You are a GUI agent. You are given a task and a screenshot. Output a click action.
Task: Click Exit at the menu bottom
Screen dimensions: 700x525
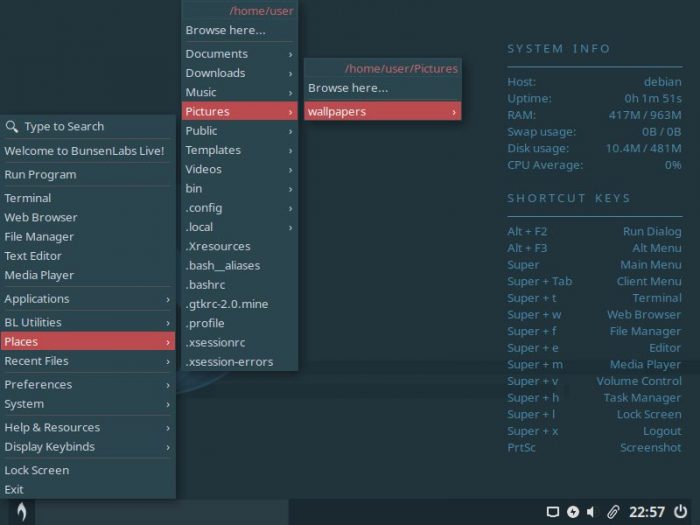click(x=14, y=489)
